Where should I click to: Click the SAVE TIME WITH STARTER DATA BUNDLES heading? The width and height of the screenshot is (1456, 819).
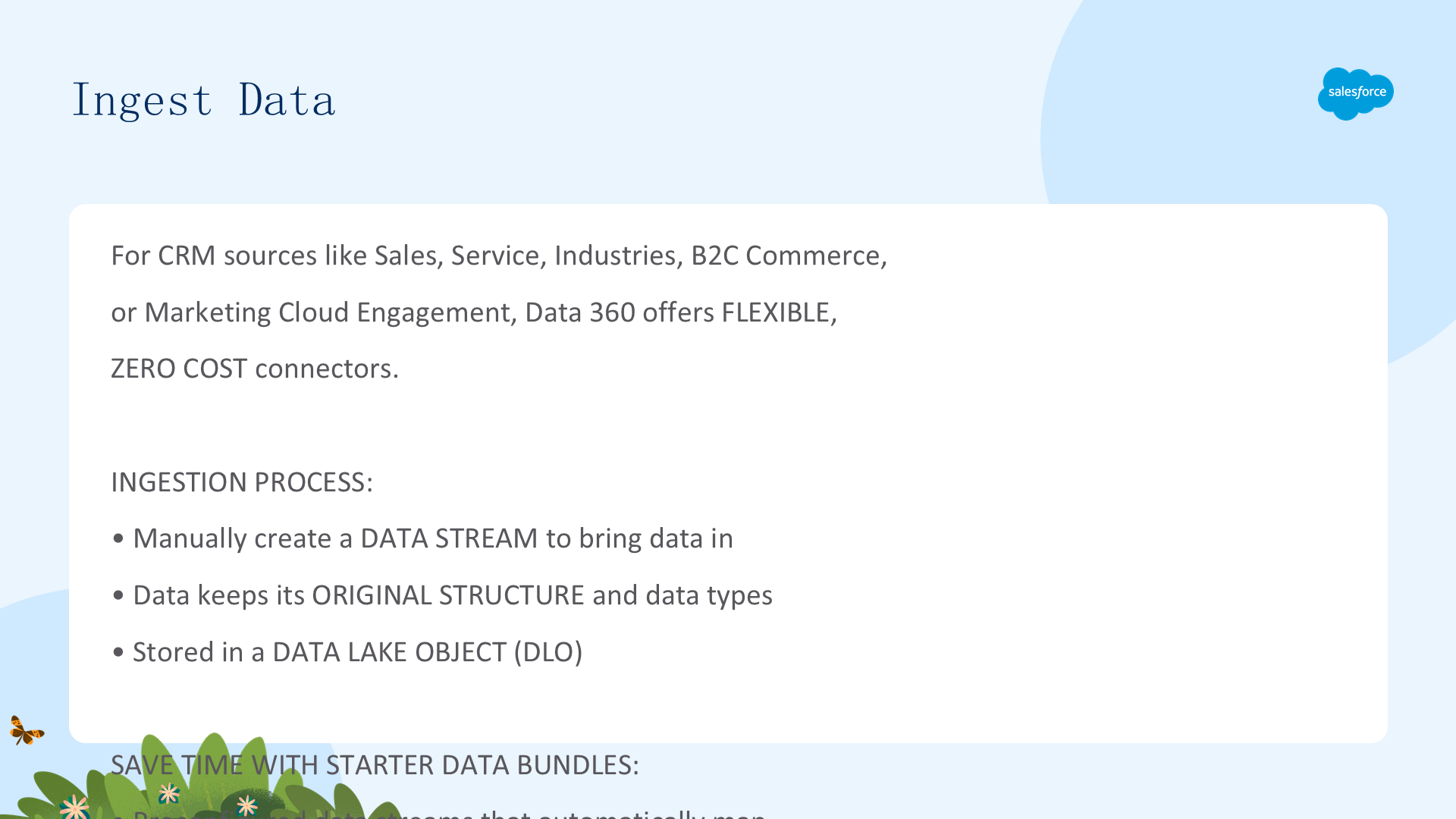point(375,765)
